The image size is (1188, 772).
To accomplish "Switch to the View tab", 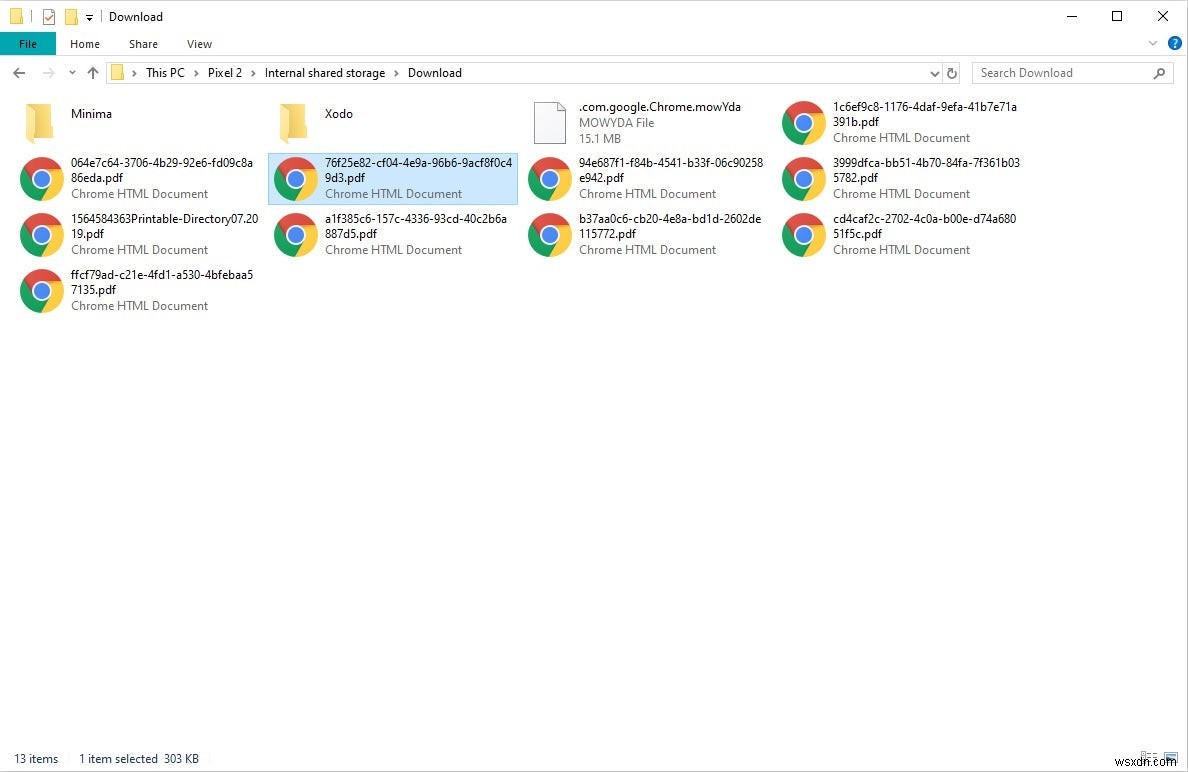I will pyautogui.click(x=199, y=44).
